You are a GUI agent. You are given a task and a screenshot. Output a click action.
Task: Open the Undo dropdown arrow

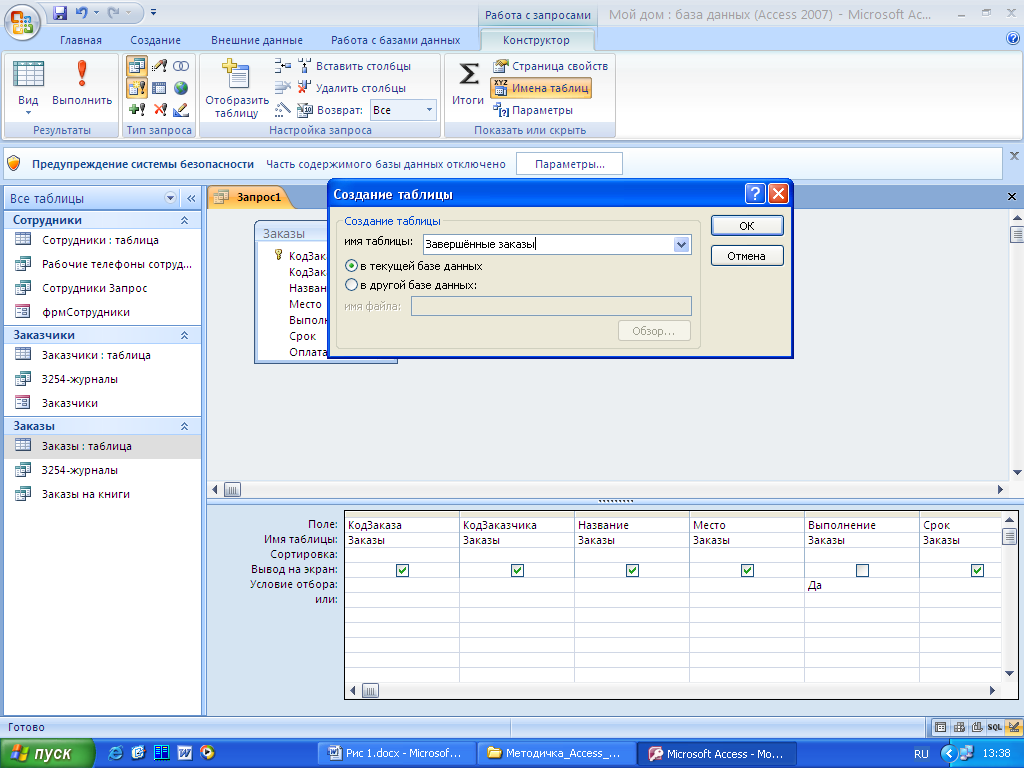coord(97,12)
